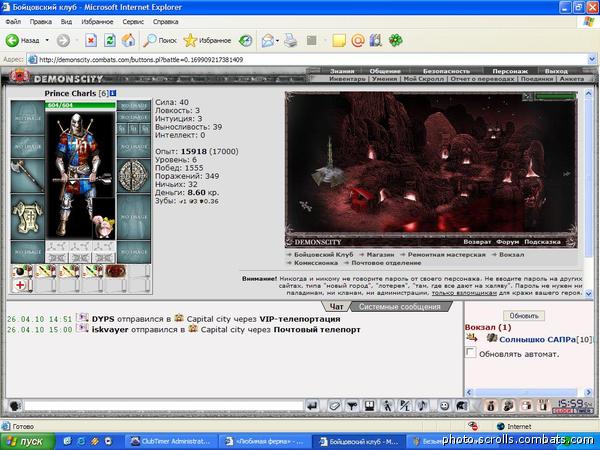Open the Анкета link

572,78
